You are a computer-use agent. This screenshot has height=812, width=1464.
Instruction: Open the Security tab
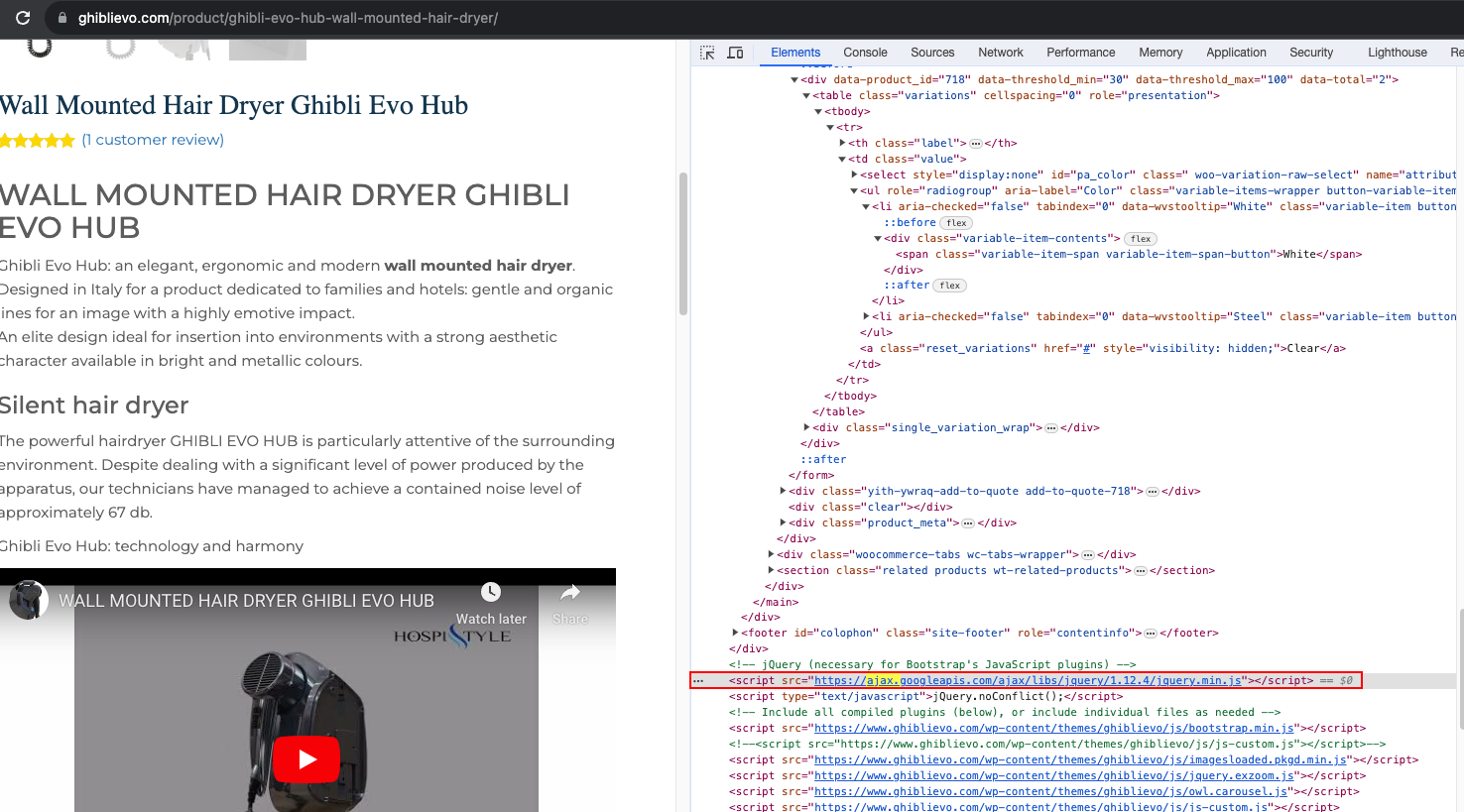(1311, 53)
